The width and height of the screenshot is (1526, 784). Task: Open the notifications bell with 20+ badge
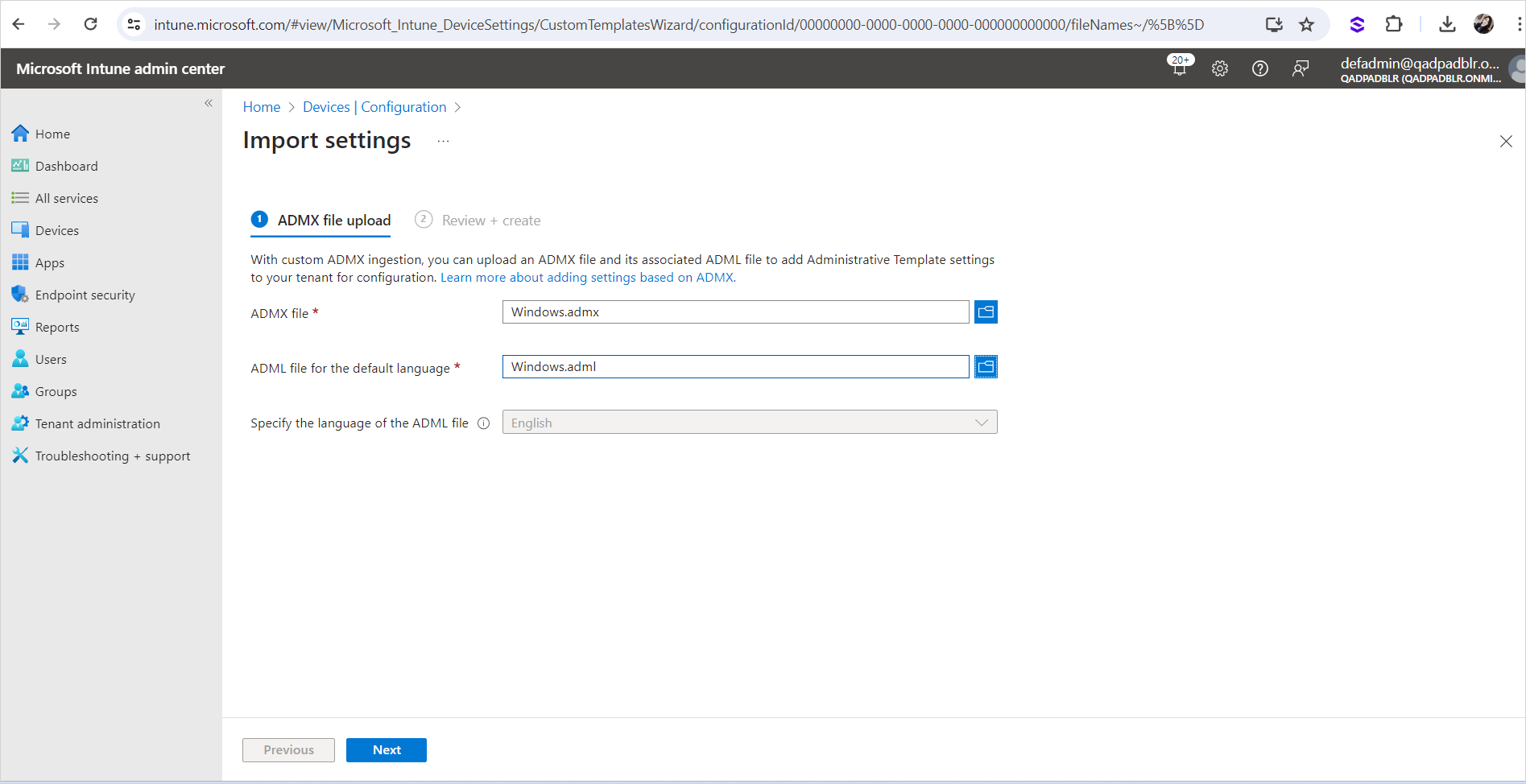pos(1180,66)
